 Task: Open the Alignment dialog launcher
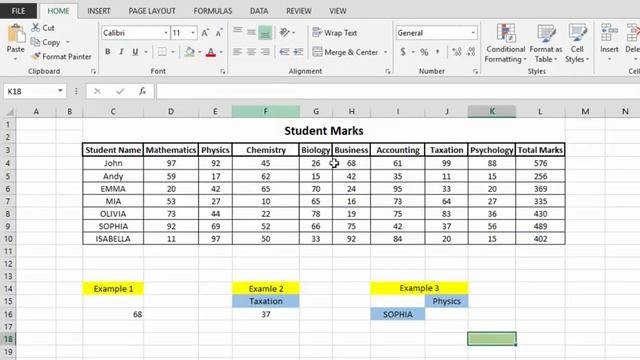pyautogui.click(x=387, y=71)
